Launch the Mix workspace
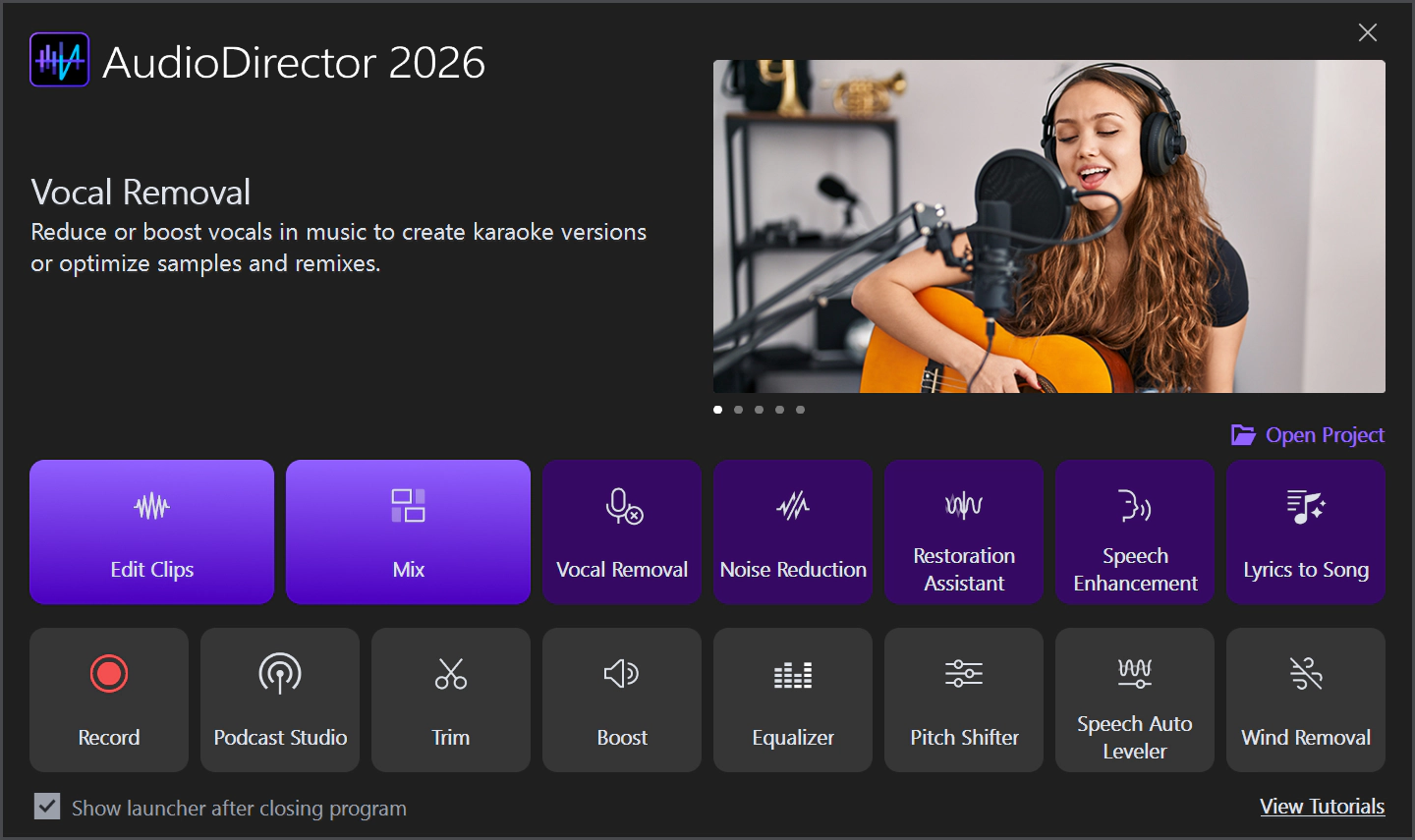Image resolution: width=1415 pixels, height=840 pixels. [408, 532]
